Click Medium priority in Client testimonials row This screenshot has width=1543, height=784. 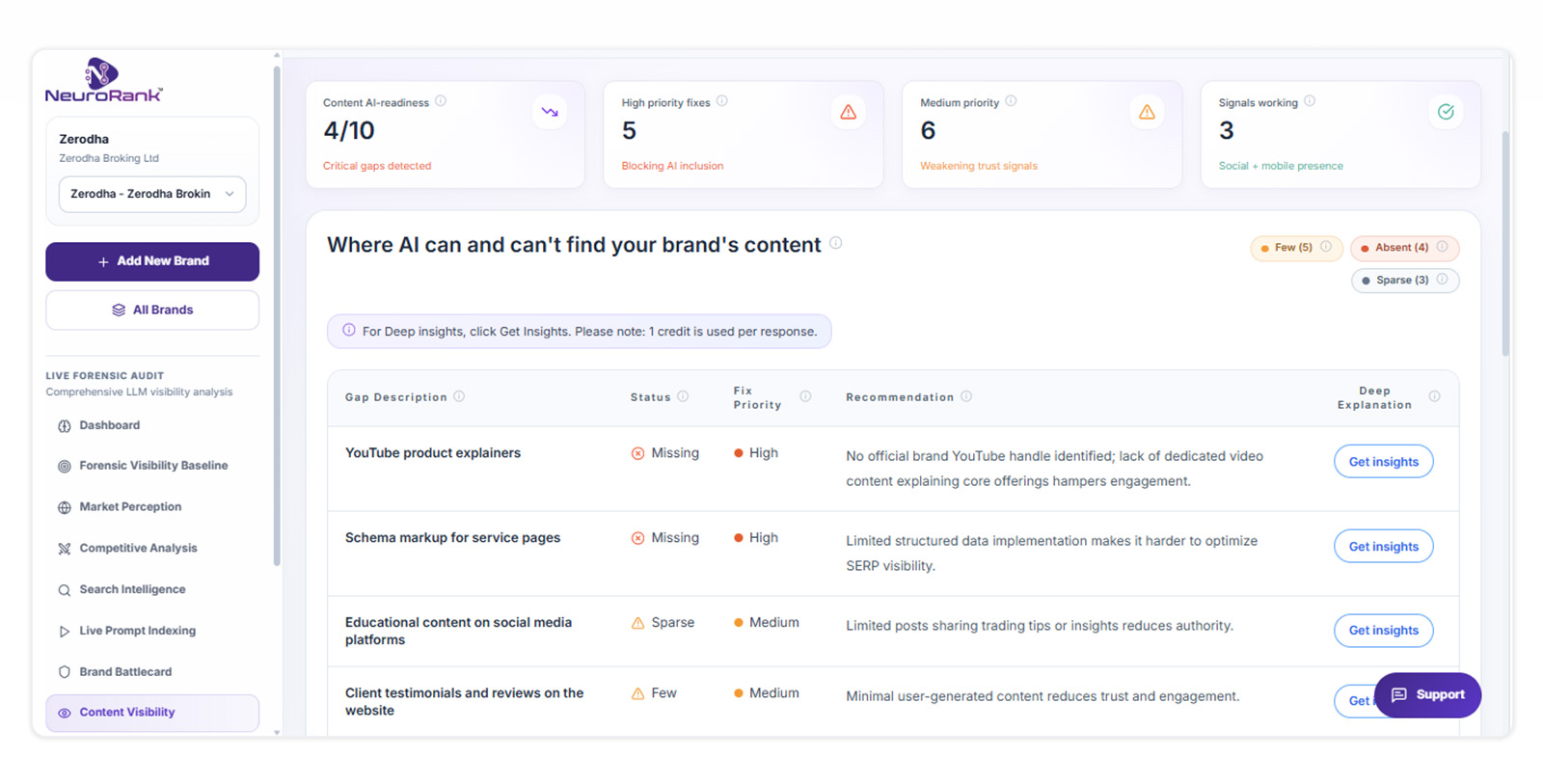[766, 693]
